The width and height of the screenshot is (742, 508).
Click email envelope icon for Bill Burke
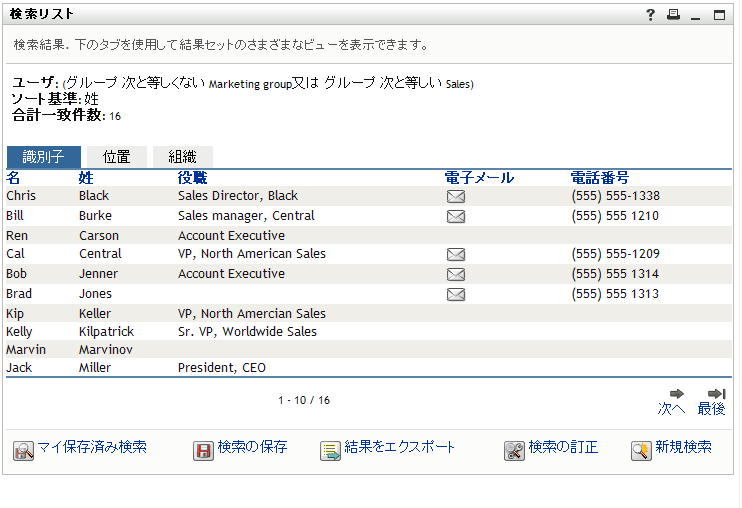[x=456, y=216]
